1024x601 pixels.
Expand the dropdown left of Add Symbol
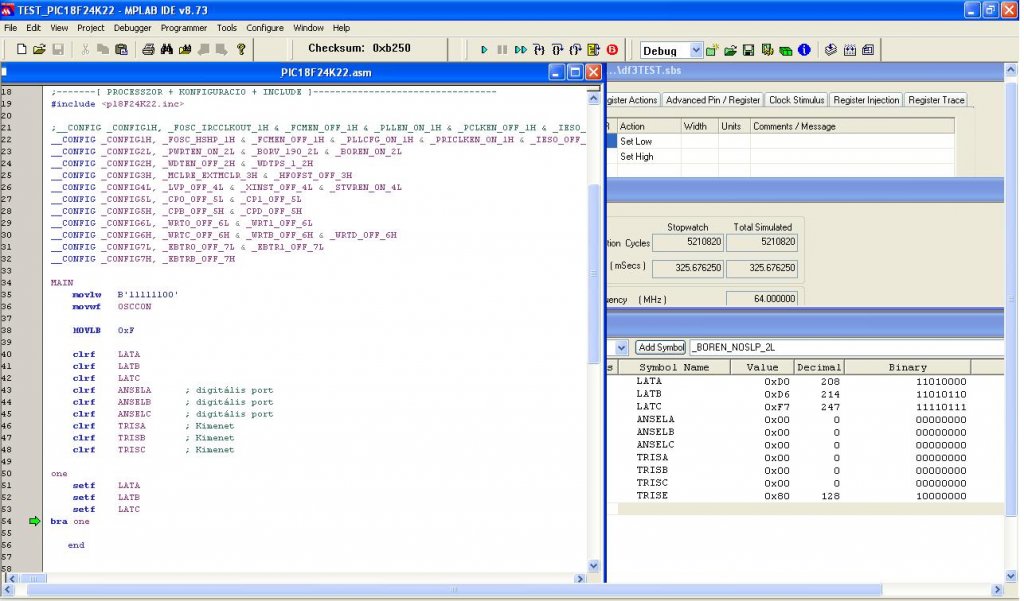pos(621,347)
